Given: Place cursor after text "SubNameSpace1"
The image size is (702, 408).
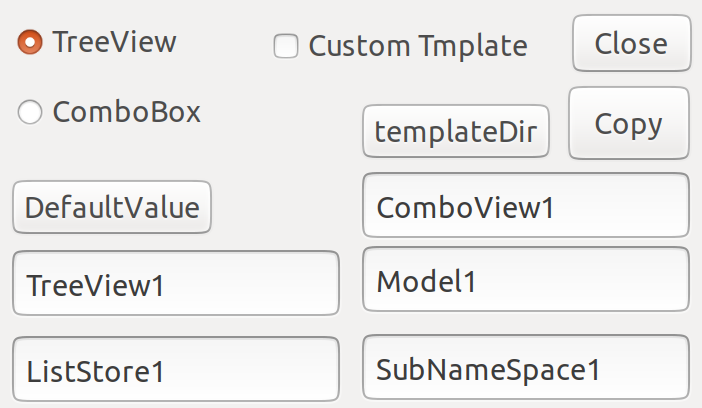Looking at the screenshot, I should pos(602,370).
